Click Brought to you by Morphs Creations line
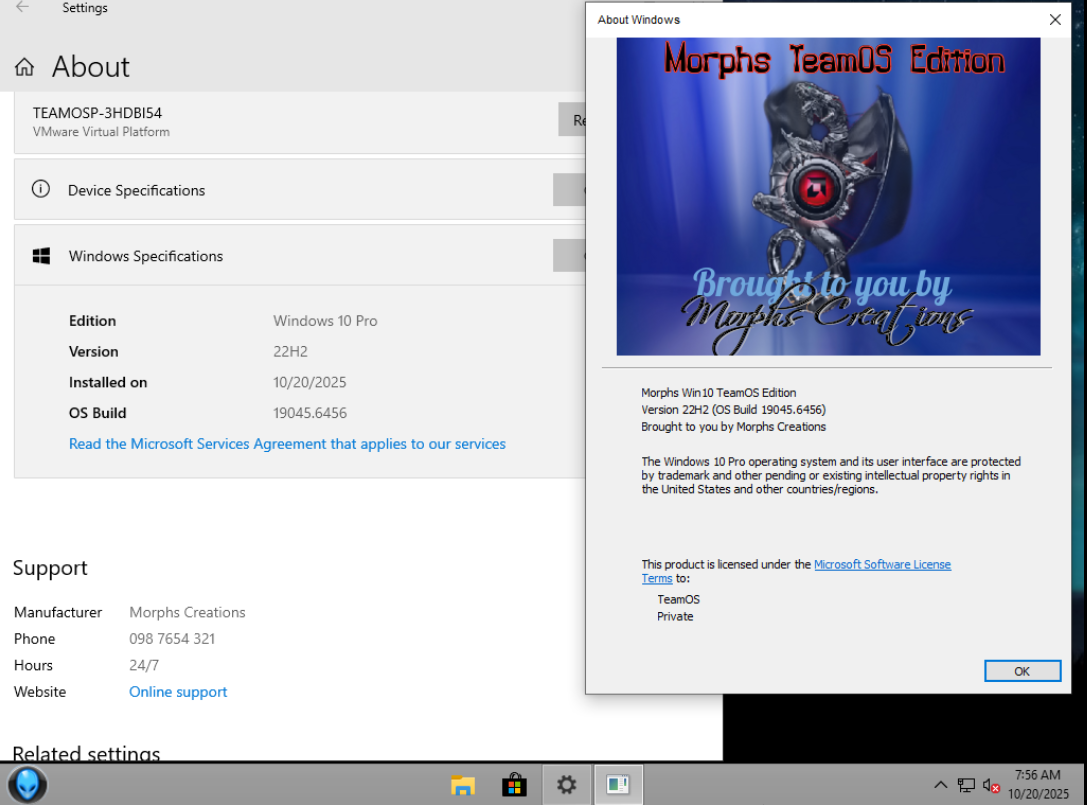Screen dimensions: 1087x805 [733, 427]
